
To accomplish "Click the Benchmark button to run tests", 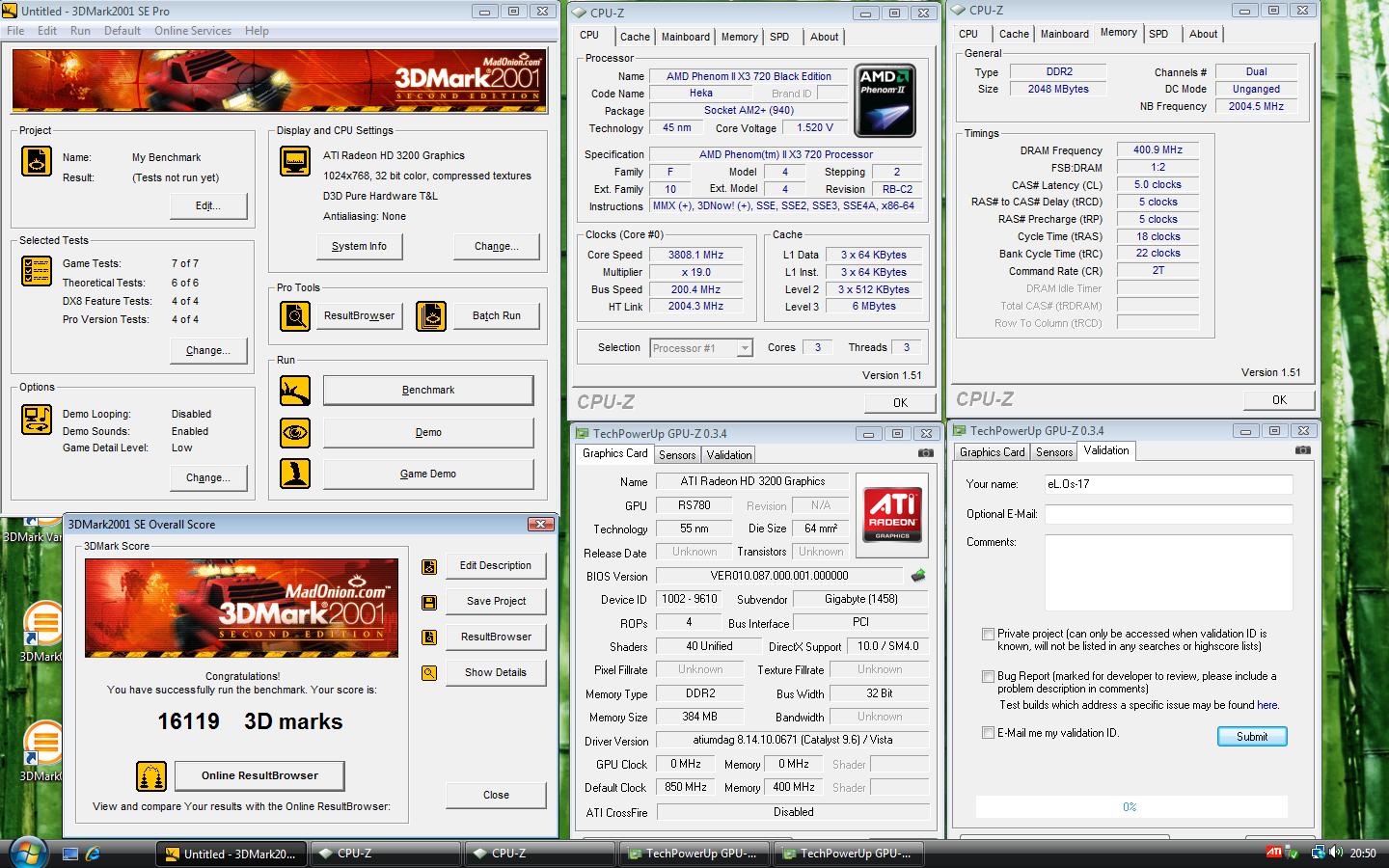I will pos(428,390).
